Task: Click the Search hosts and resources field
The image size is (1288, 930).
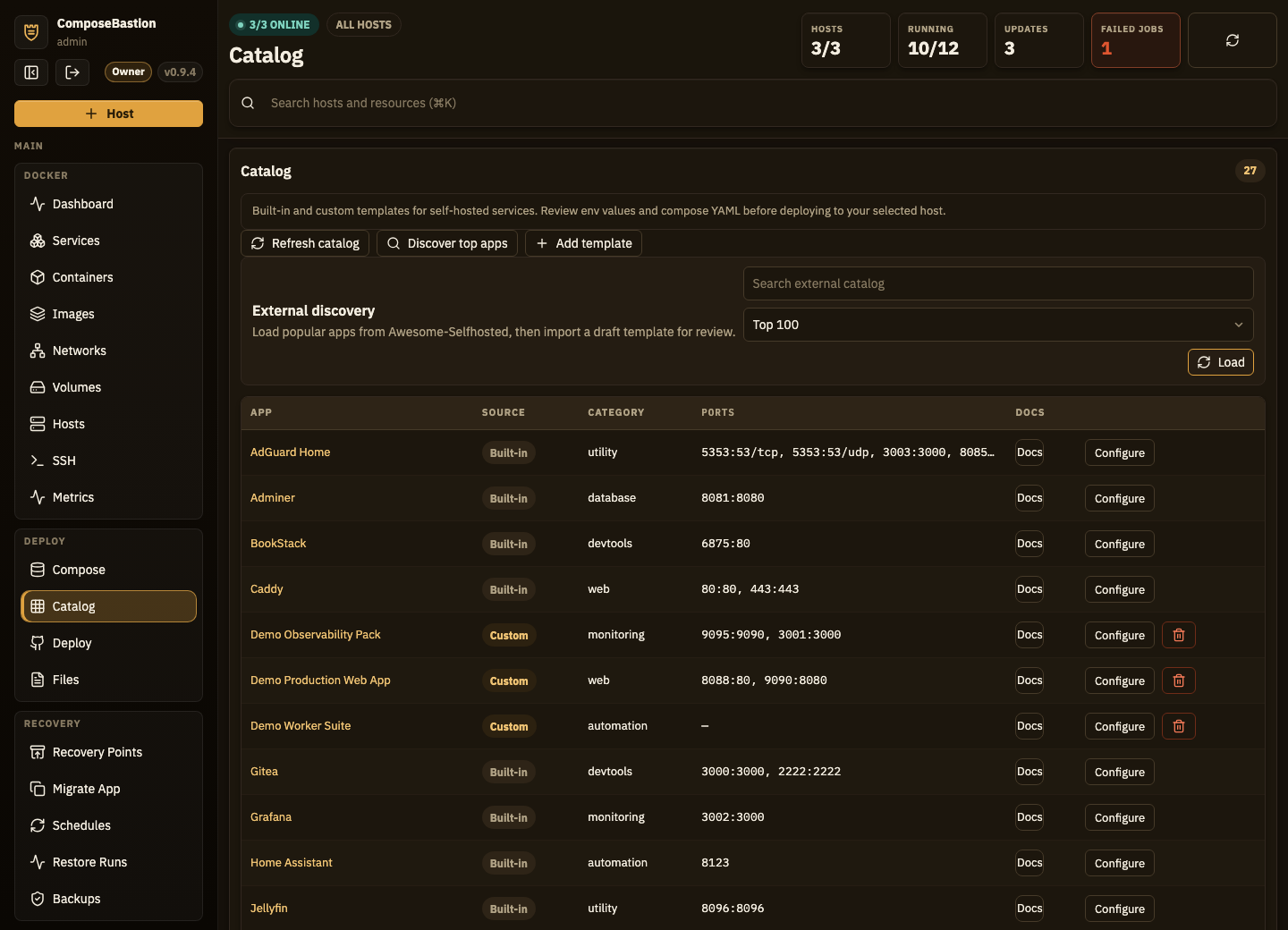Action: (753, 103)
